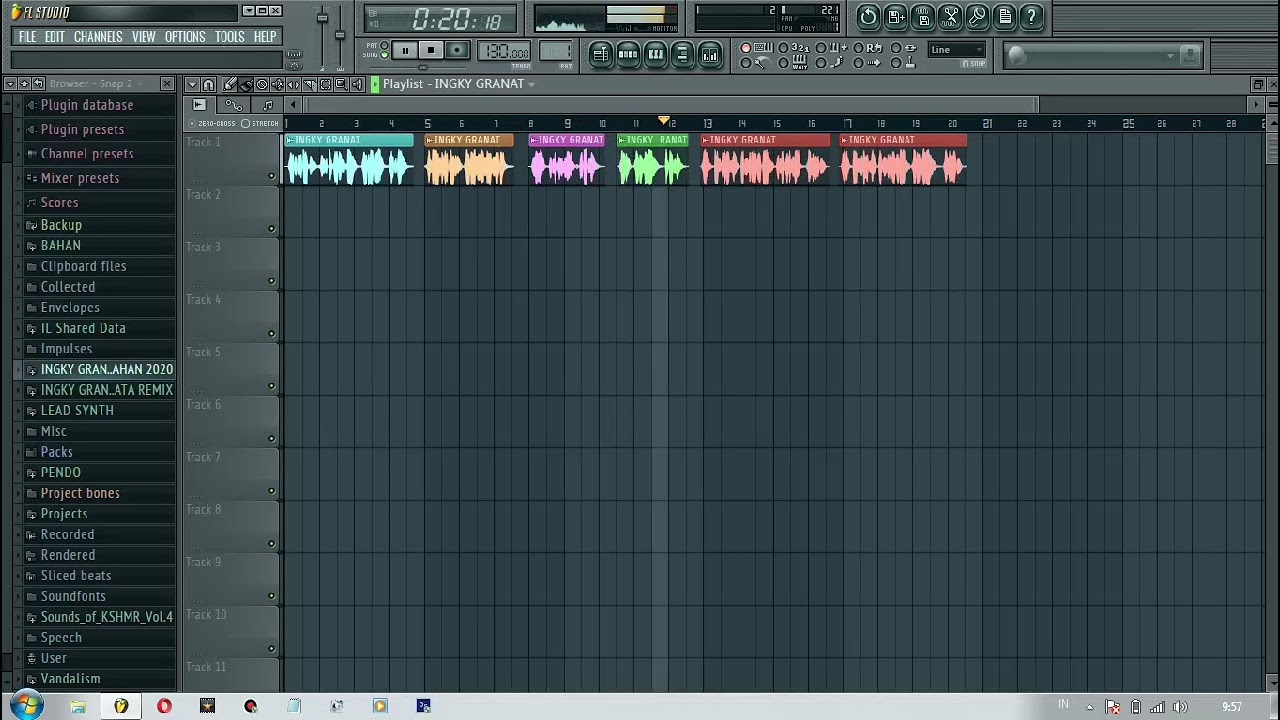The width and height of the screenshot is (1280, 720).
Task: Toggle the Track 1 mute LED
Action: click(271, 176)
